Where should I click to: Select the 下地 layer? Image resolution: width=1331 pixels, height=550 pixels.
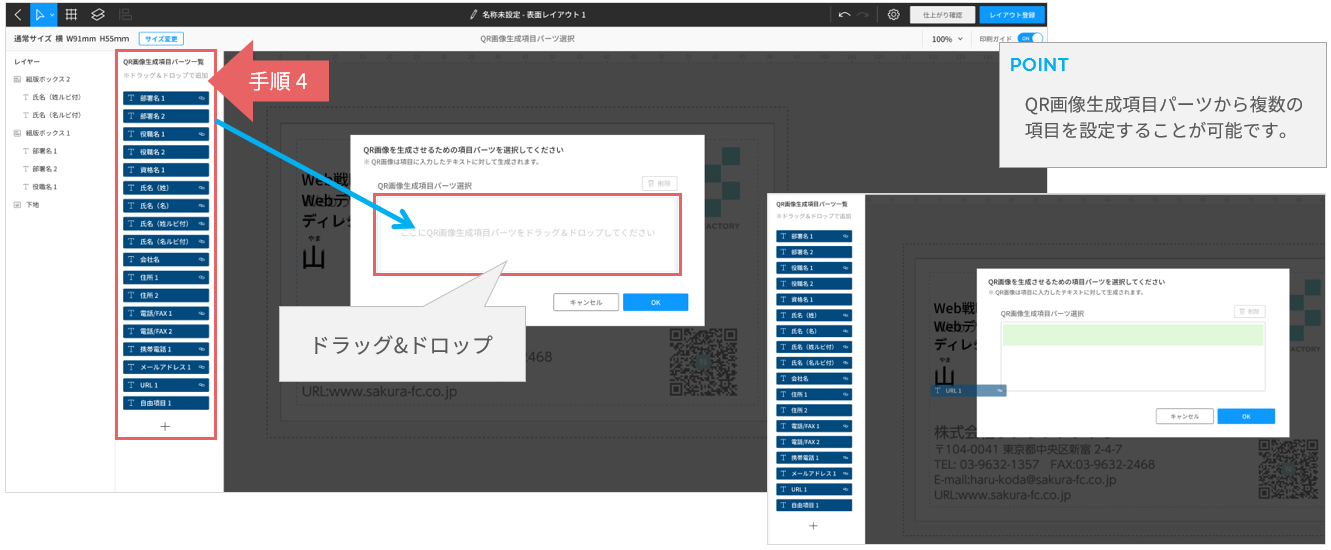(33, 205)
